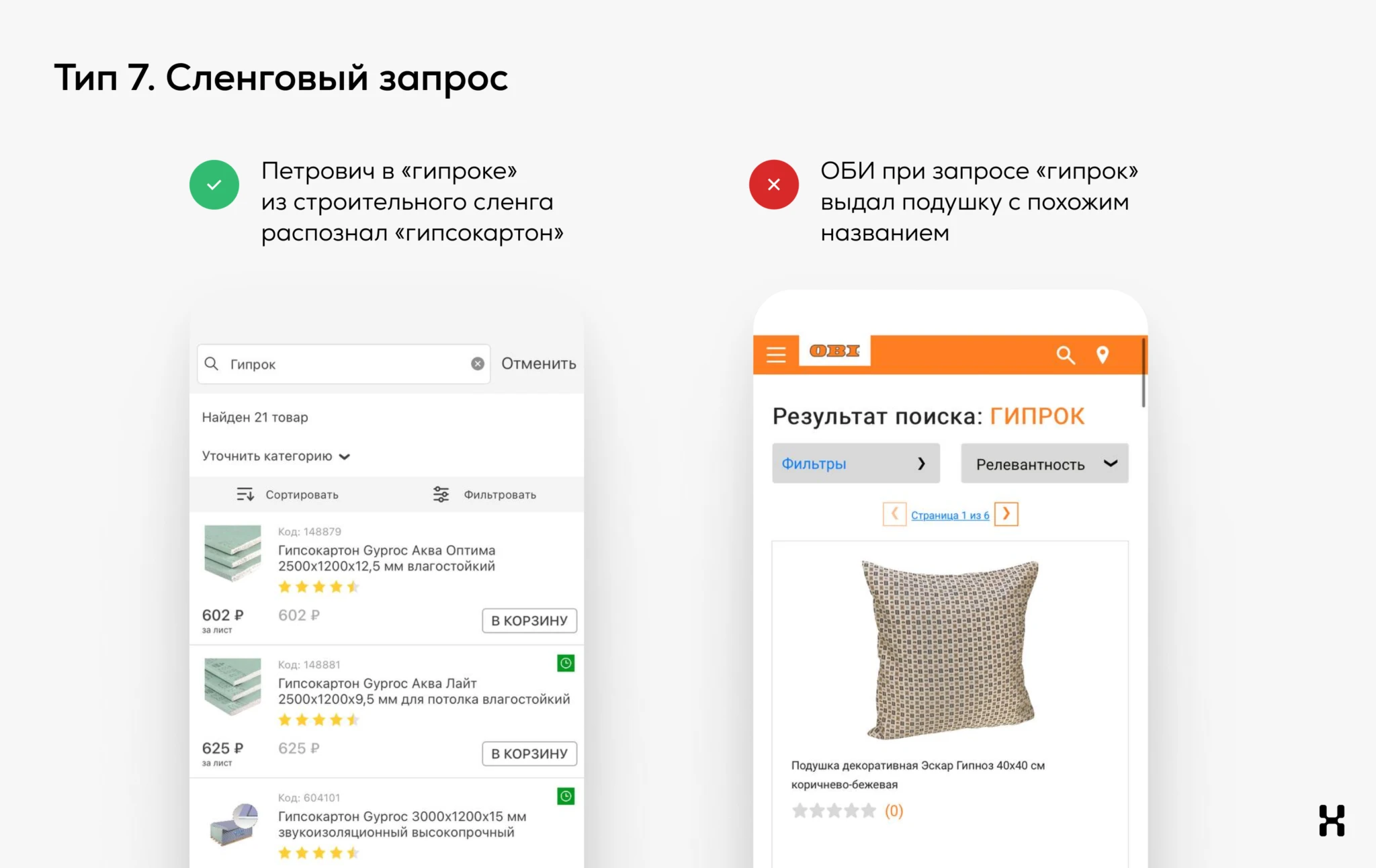Click into the Гипрок search field
This screenshot has width=1376, height=868.
tap(343, 364)
